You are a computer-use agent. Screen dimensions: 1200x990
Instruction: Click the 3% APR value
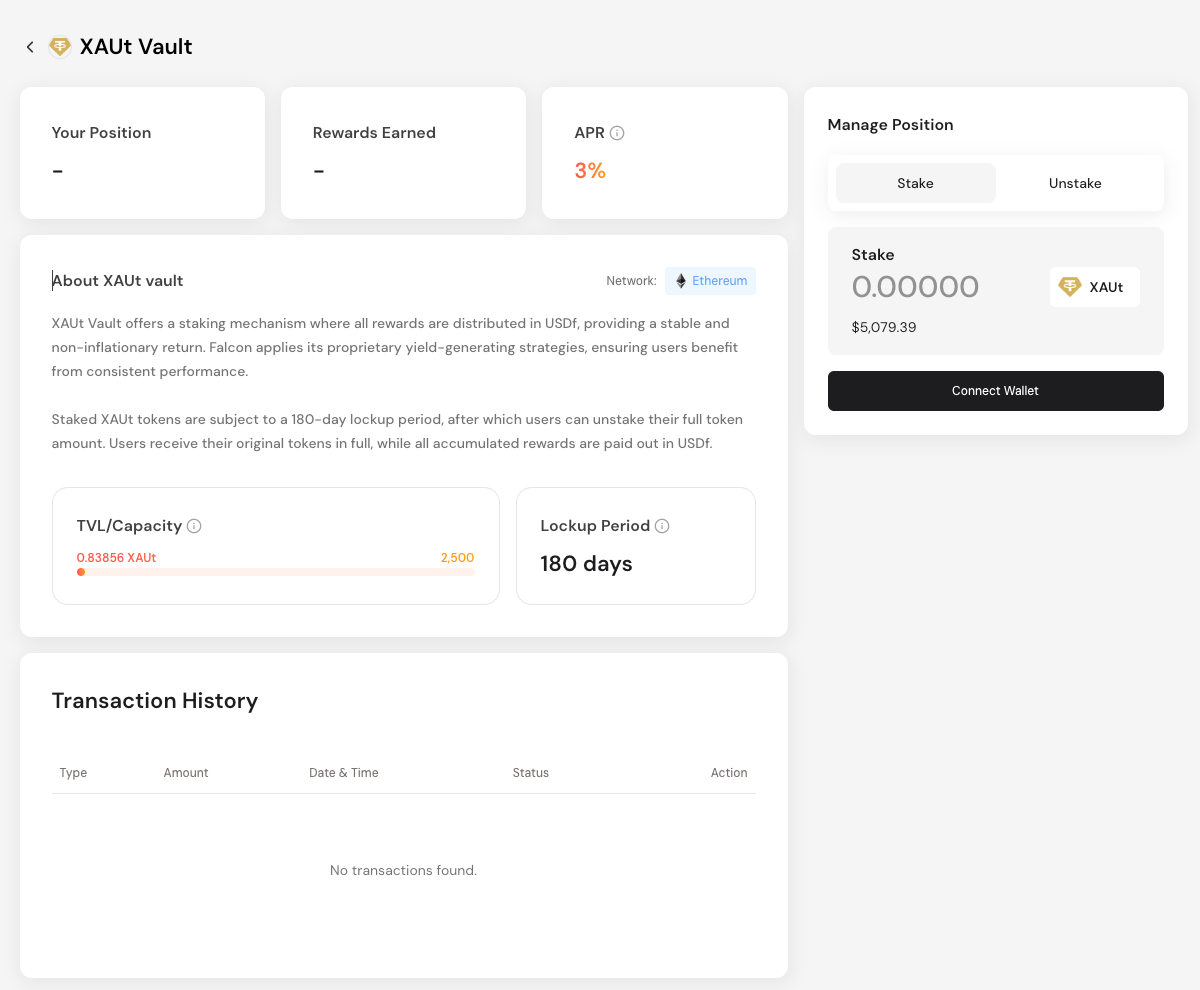coord(590,171)
